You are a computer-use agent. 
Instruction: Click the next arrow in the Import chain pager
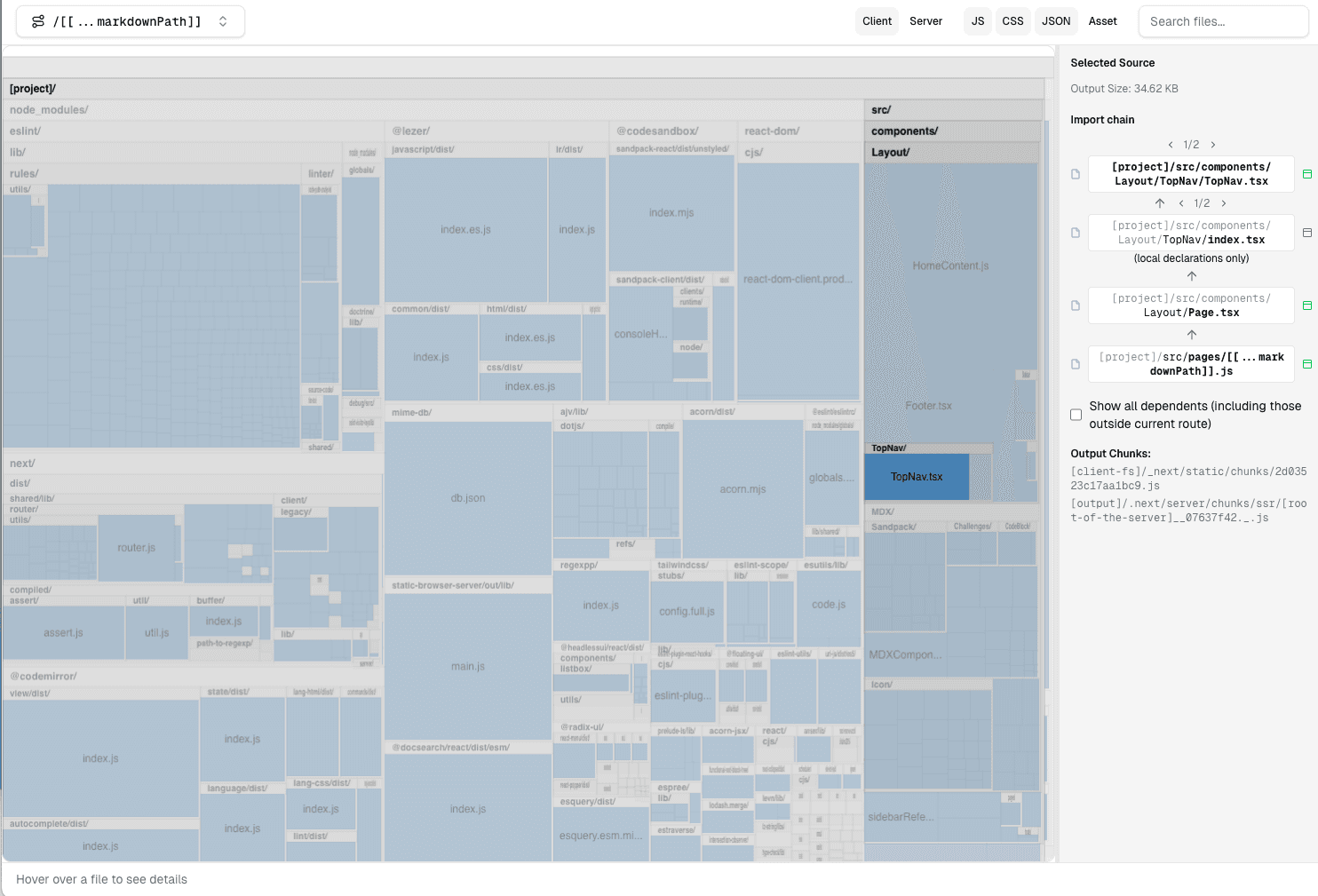click(x=1212, y=144)
